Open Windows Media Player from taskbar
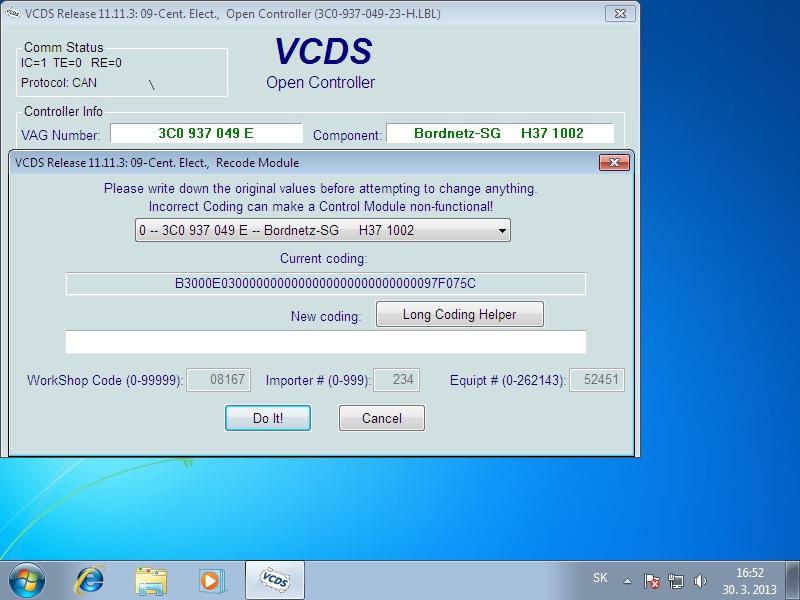800x600 pixels. (211, 581)
